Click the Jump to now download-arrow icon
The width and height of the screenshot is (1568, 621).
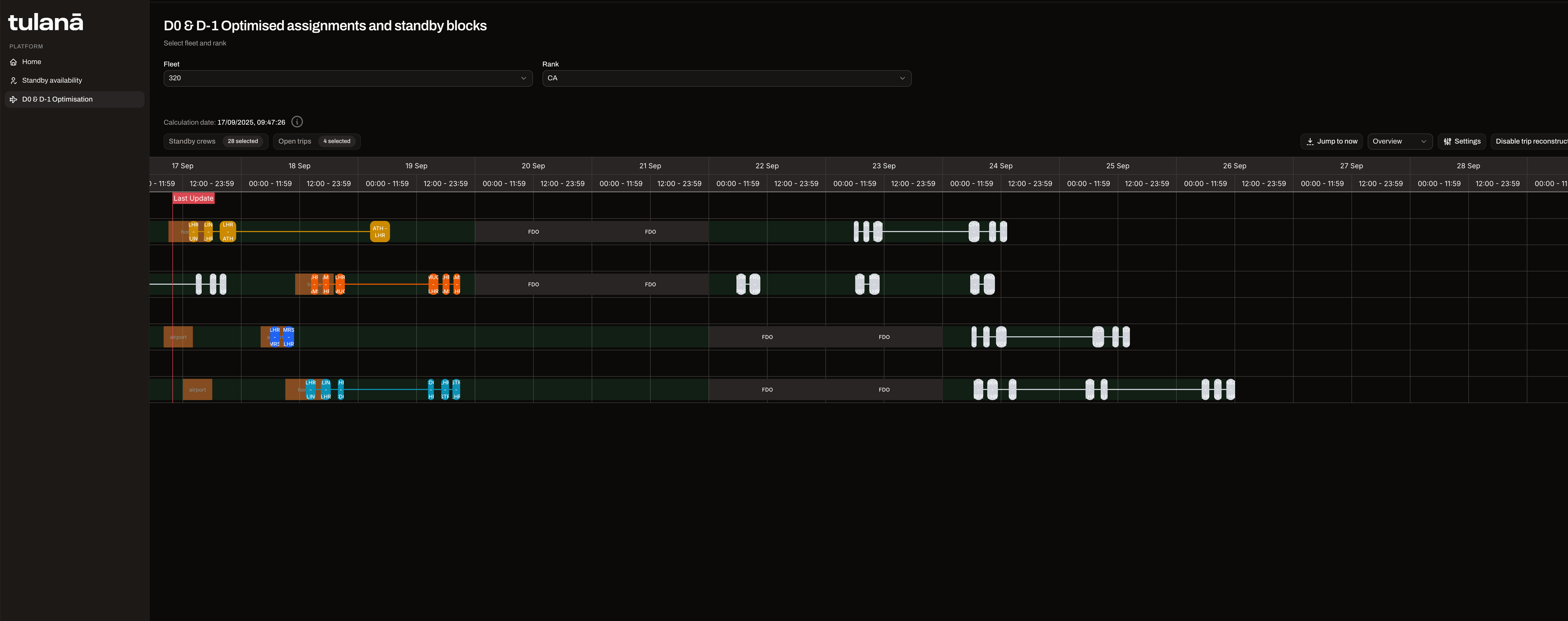1310,141
